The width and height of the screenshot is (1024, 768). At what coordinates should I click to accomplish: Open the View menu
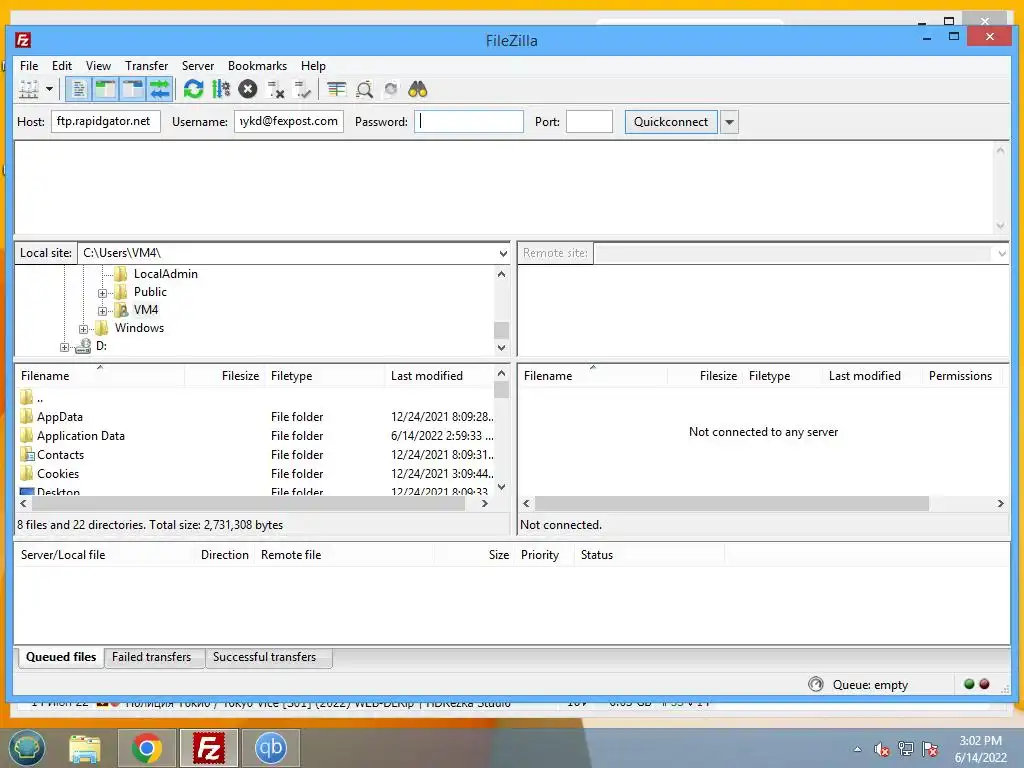[99, 66]
